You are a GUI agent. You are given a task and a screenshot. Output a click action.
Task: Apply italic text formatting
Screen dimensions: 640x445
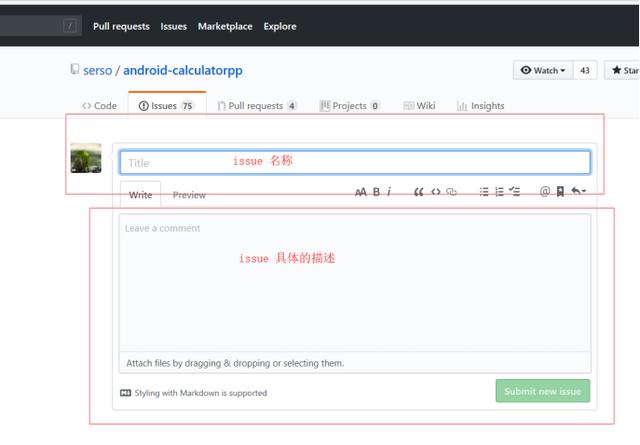click(389, 192)
